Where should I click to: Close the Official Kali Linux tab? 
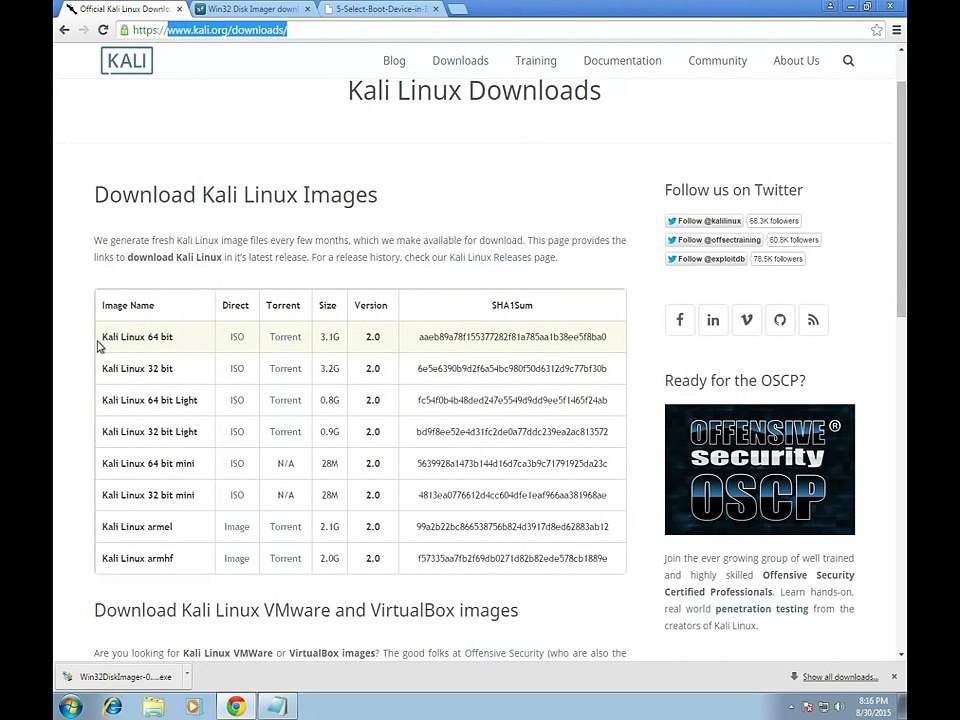click(x=179, y=9)
